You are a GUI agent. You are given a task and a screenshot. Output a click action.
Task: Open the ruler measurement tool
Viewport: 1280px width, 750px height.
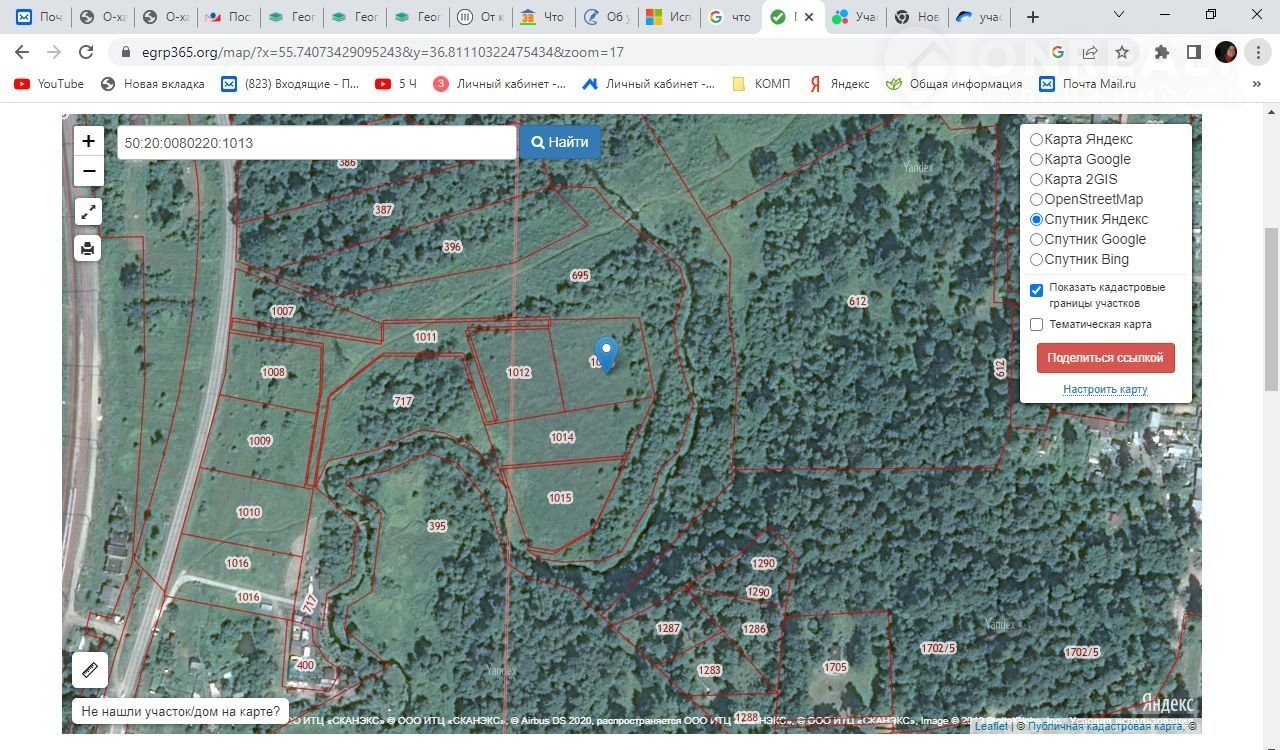[89, 669]
